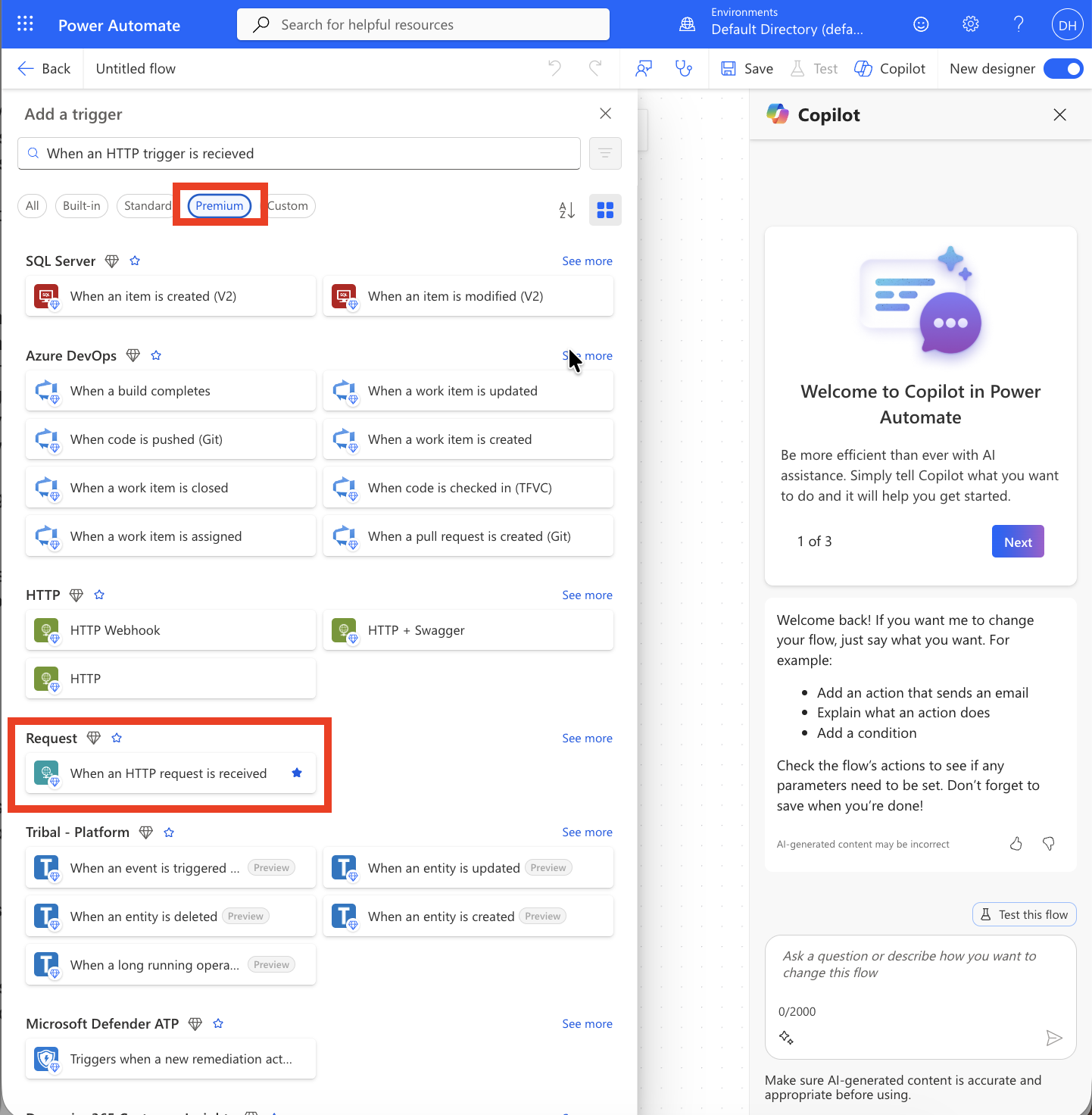1092x1115 pixels.
Task: Expand See more for HTTP triggers
Action: 587,595
